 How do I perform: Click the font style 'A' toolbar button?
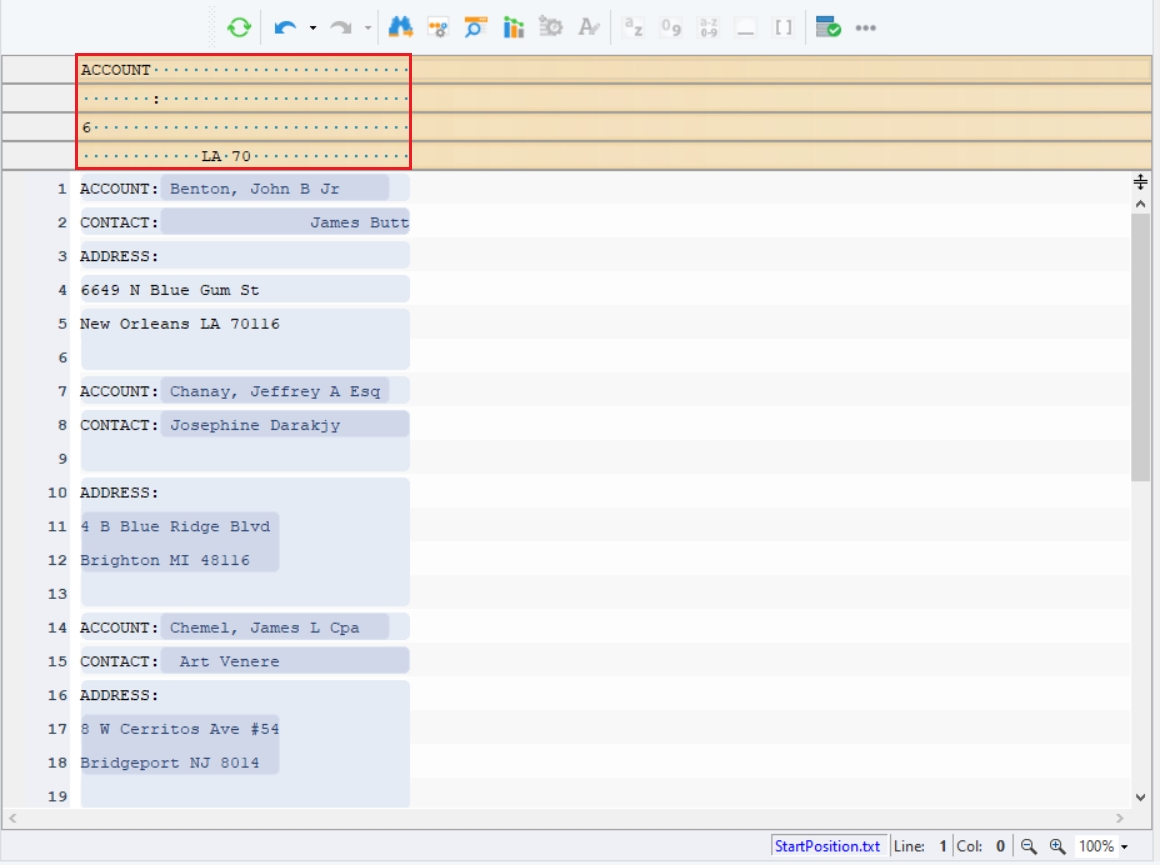pos(589,28)
